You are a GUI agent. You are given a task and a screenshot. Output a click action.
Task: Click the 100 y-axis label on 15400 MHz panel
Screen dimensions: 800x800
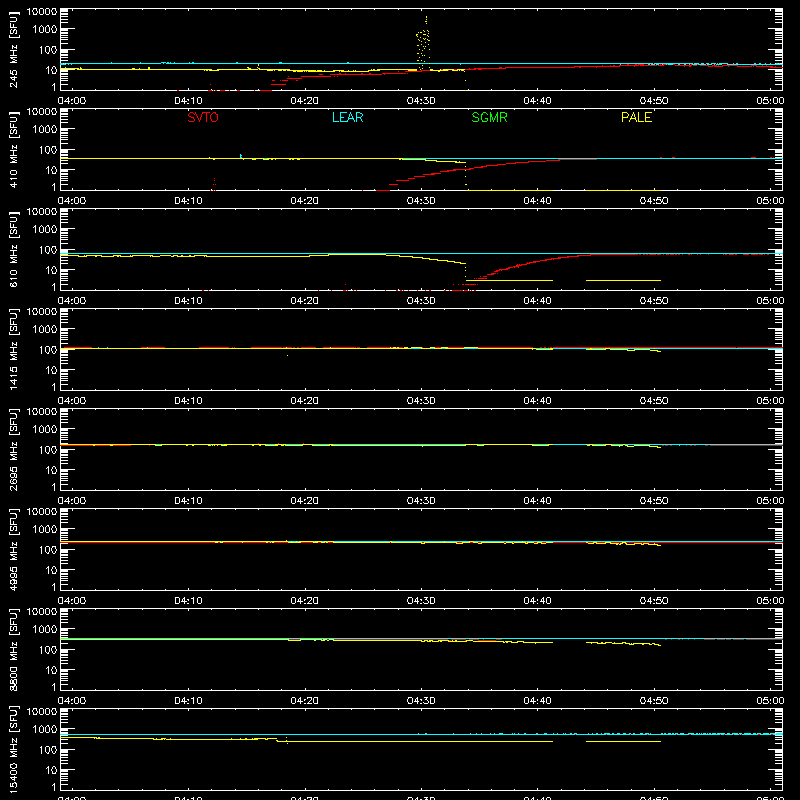tap(47, 750)
